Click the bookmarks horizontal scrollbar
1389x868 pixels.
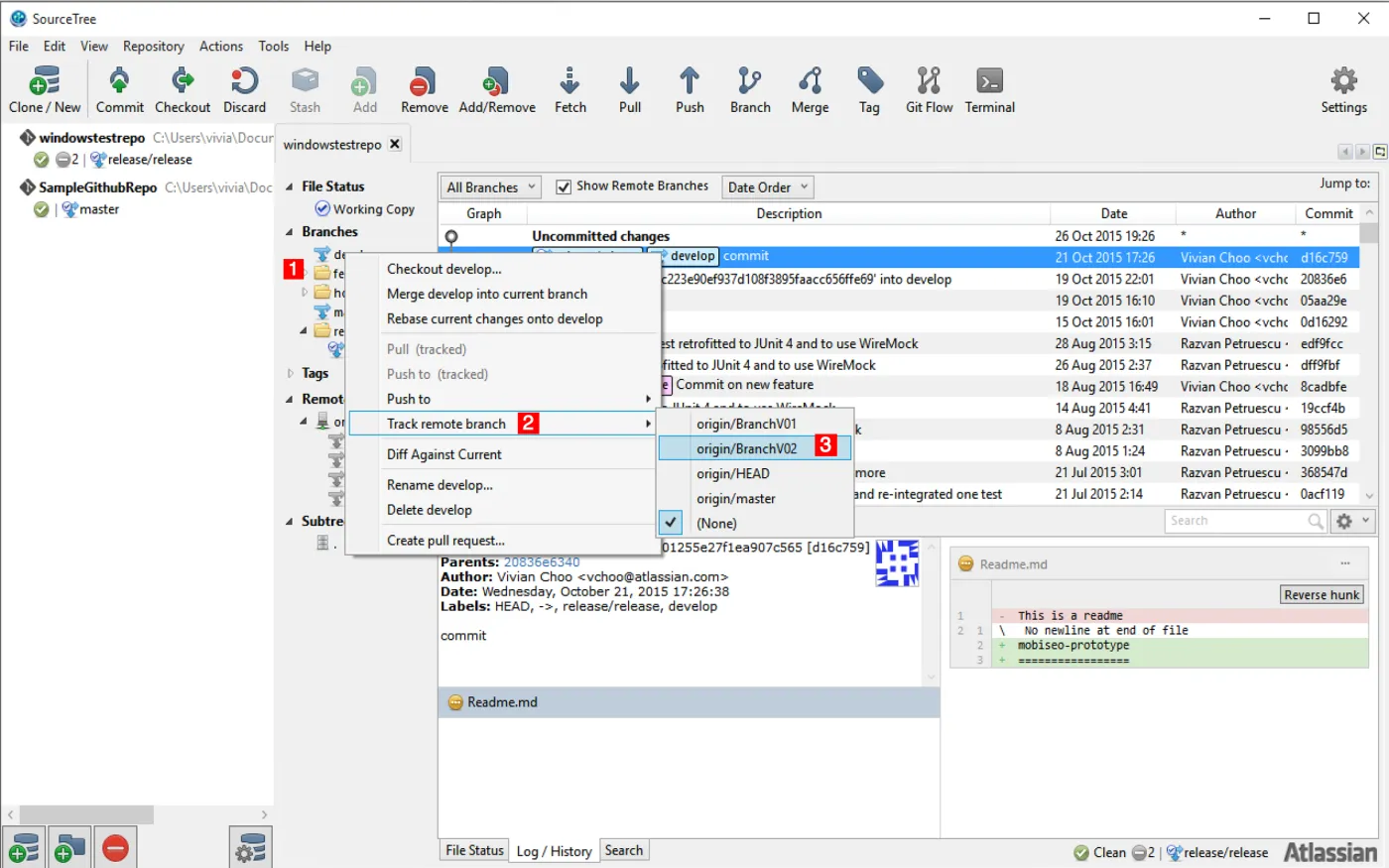tap(87, 814)
